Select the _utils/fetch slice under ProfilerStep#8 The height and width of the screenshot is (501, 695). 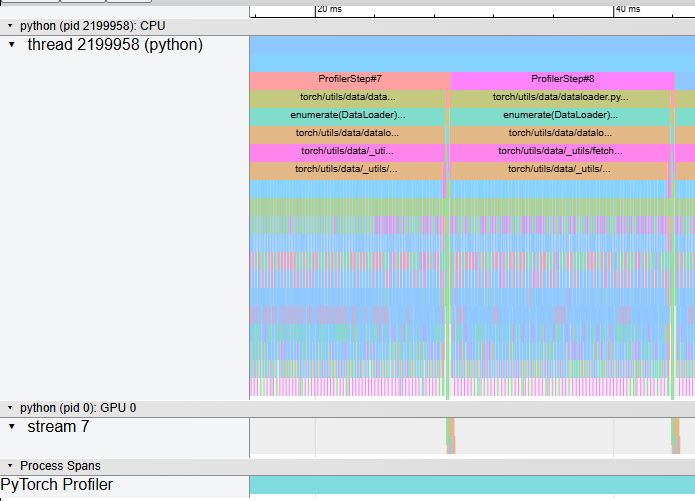559,152
